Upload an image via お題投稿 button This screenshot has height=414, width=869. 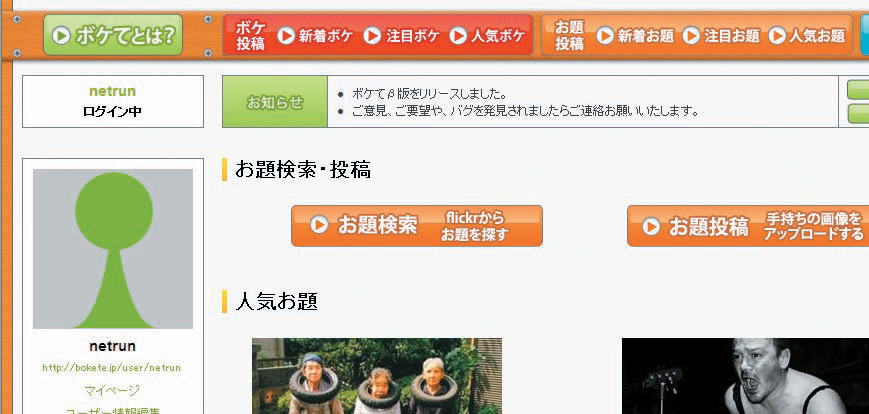tap(748, 226)
